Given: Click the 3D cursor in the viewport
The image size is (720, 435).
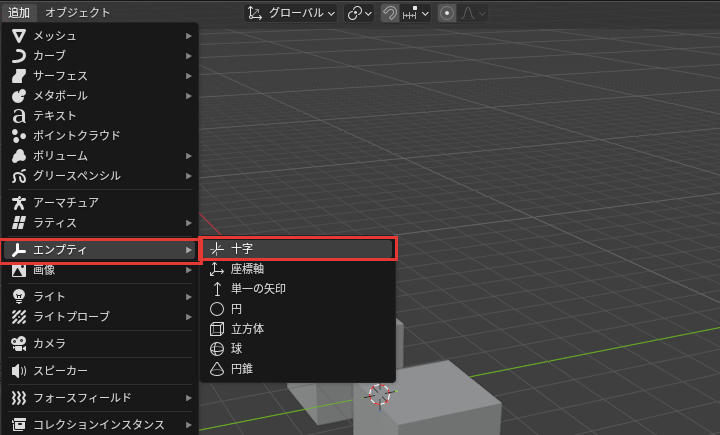Looking at the screenshot, I should (x=380, y=395).
